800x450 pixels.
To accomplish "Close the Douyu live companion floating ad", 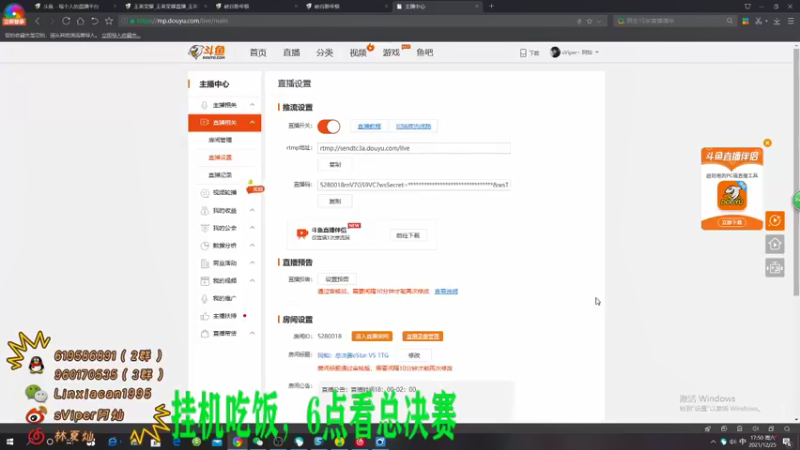I will [x=767, y=143].
